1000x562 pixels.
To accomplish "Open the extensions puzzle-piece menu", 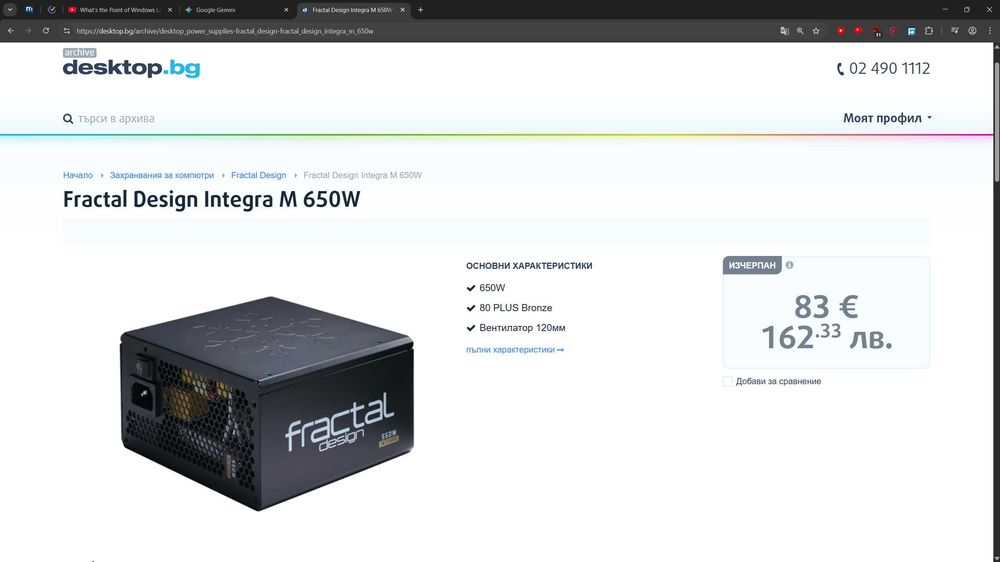I will [x=929, y=31].
